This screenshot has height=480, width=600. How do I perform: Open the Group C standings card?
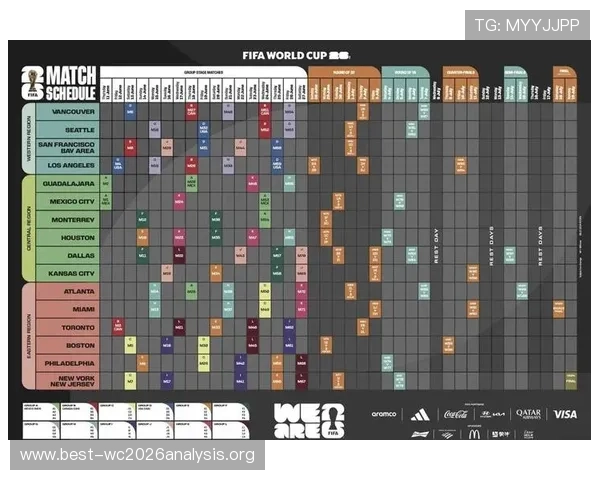coord(117,412)
